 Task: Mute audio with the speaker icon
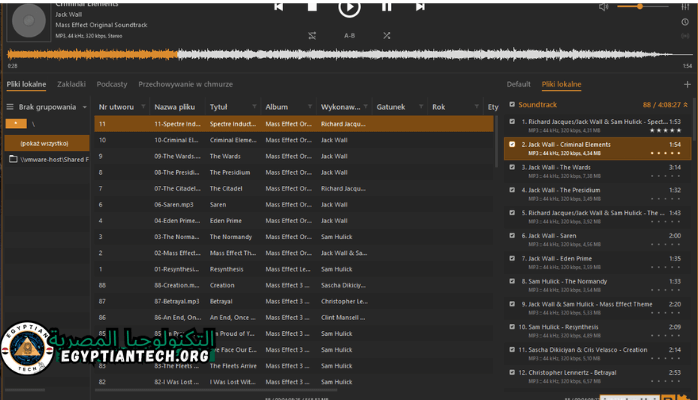pos(603,7)
